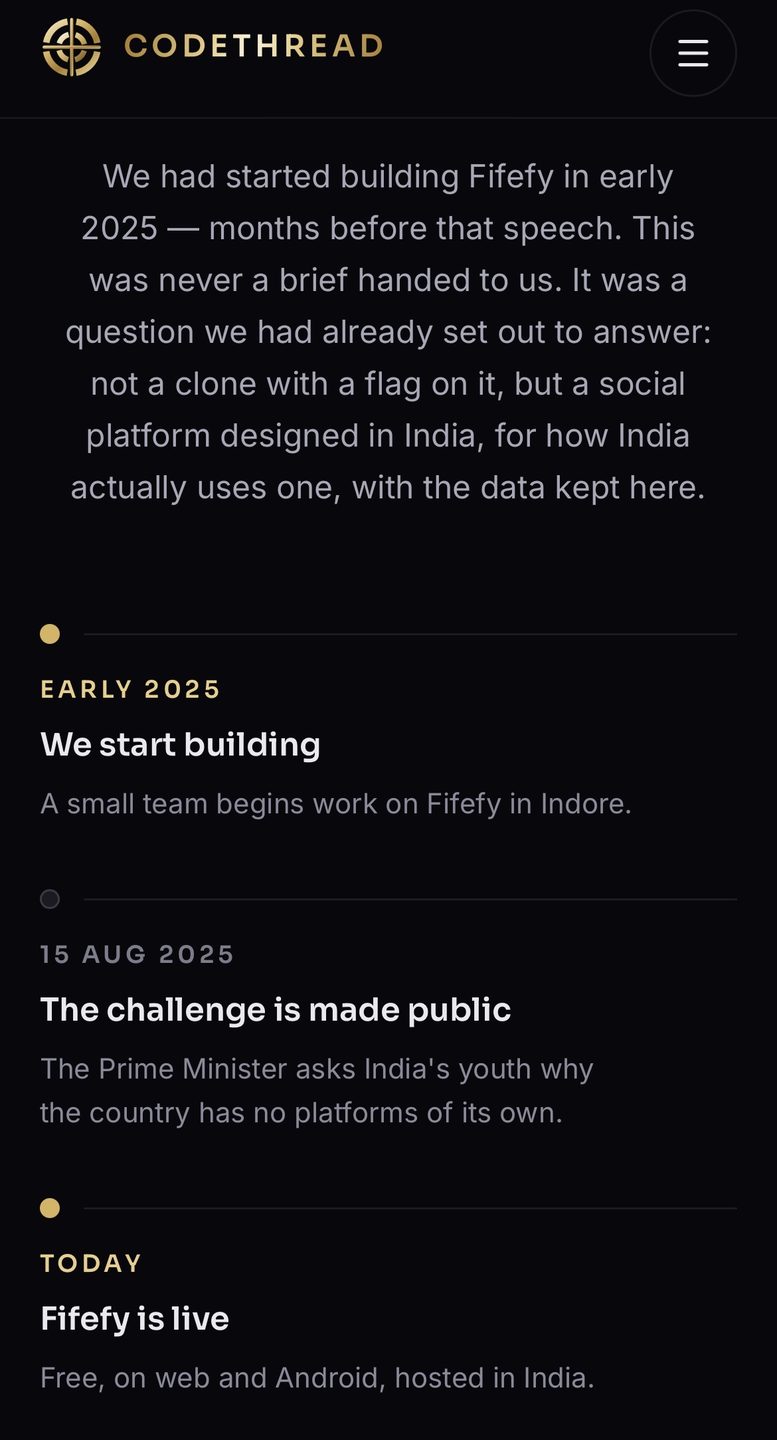Click the divider line beside the grey dot

pyautogui.click(x=410, y=899)
